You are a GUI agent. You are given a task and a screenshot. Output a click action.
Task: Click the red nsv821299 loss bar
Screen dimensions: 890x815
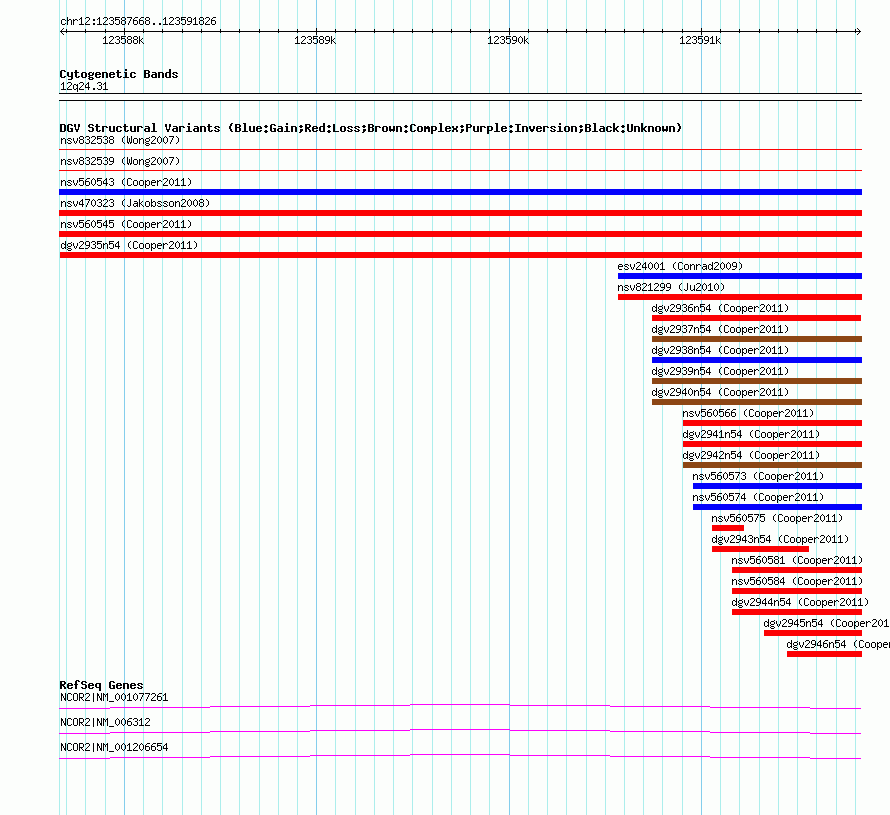click(740, 297)
